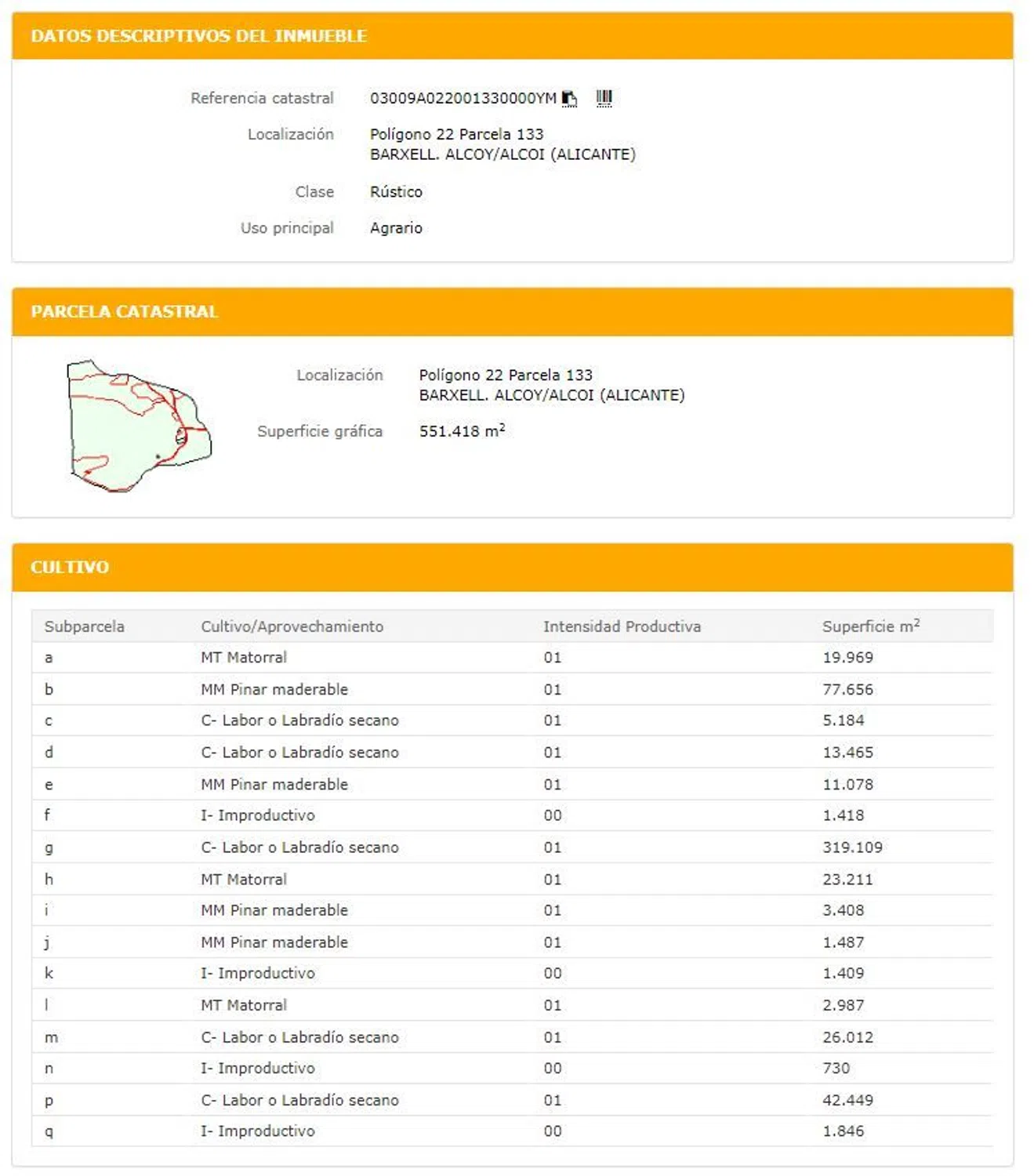Click the Datos Descriptivos del Inmueble header
Image resolution: width=1034 pixels, height=1176 pixels.
198,36
